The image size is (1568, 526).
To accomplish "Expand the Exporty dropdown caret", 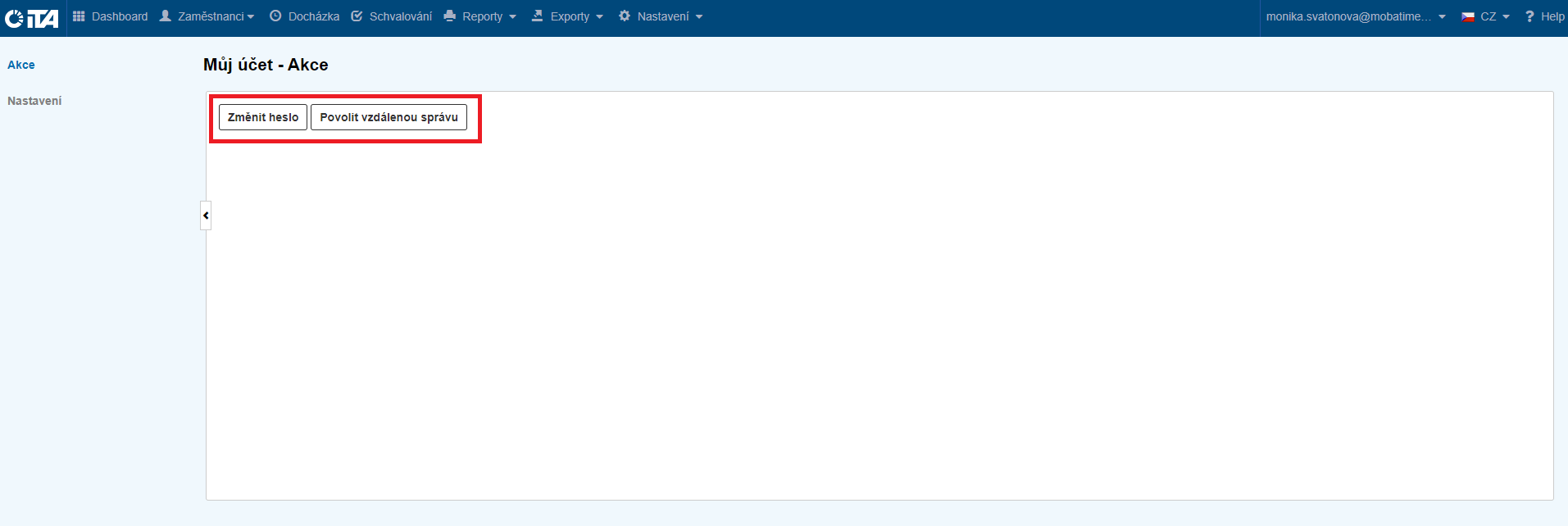I will (x=600, y=17).
